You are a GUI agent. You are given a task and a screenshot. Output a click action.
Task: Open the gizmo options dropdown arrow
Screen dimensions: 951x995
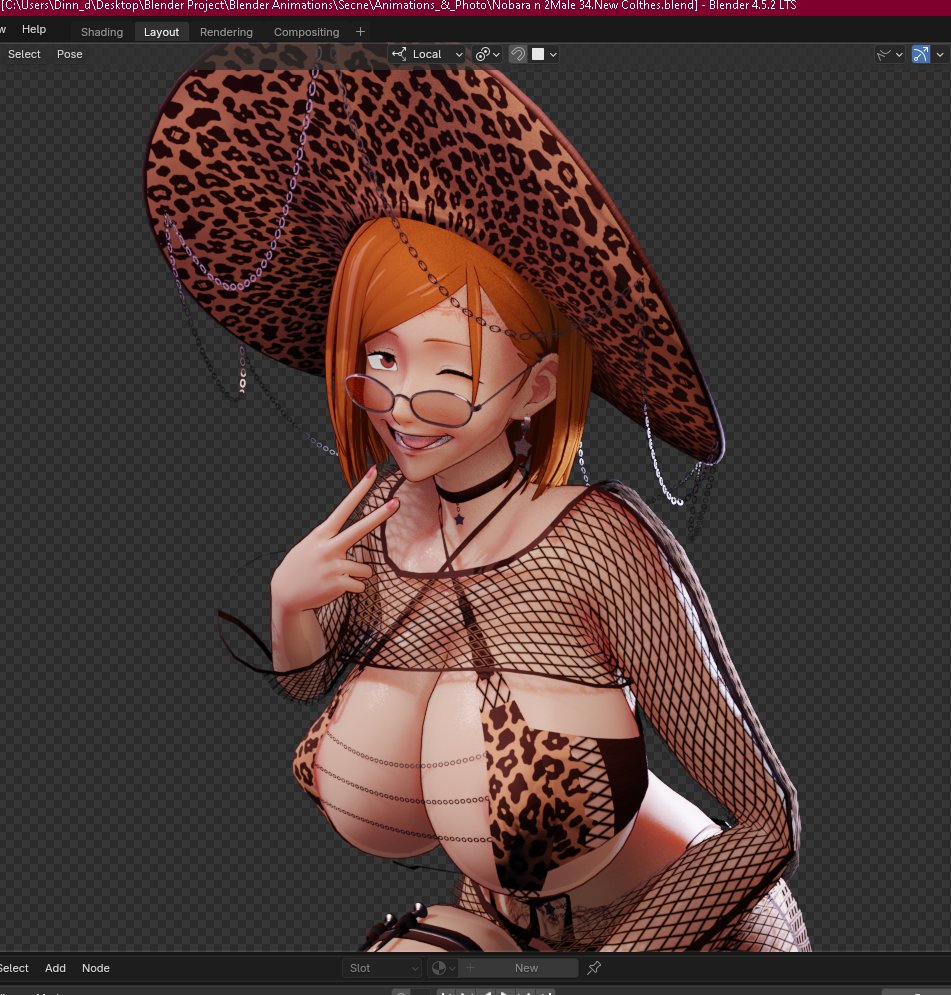(940, 54)
